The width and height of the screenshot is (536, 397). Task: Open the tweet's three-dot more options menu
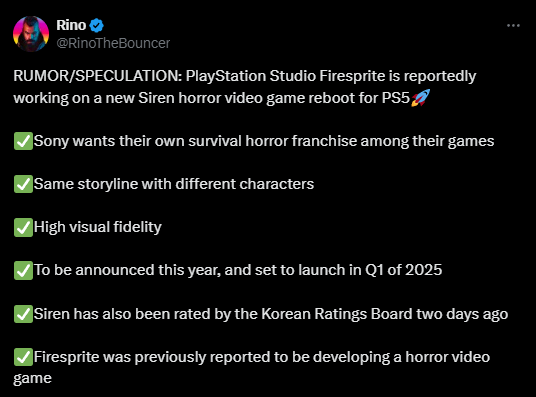point(513,26)
